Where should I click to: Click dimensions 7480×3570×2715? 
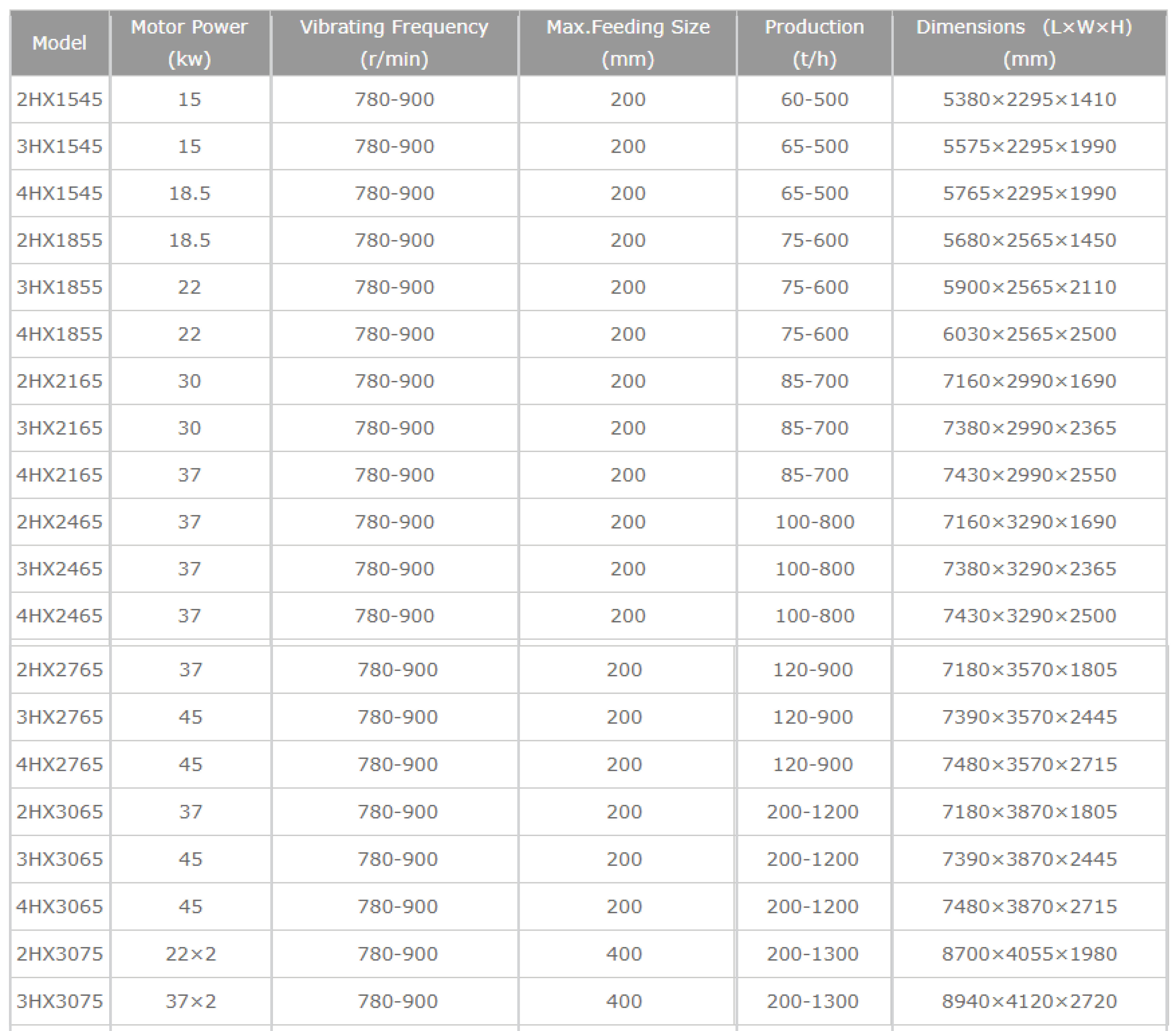1029,765
